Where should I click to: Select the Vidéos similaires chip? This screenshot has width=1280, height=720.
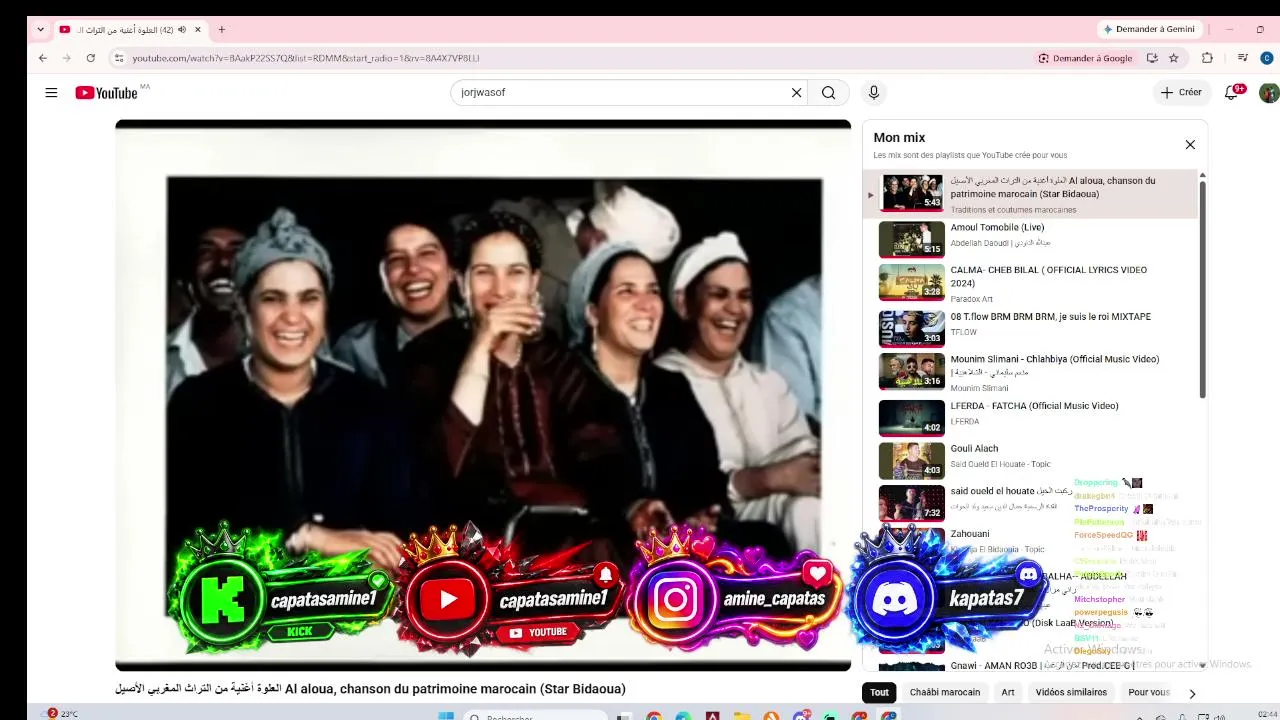[x=1071, y=692]
